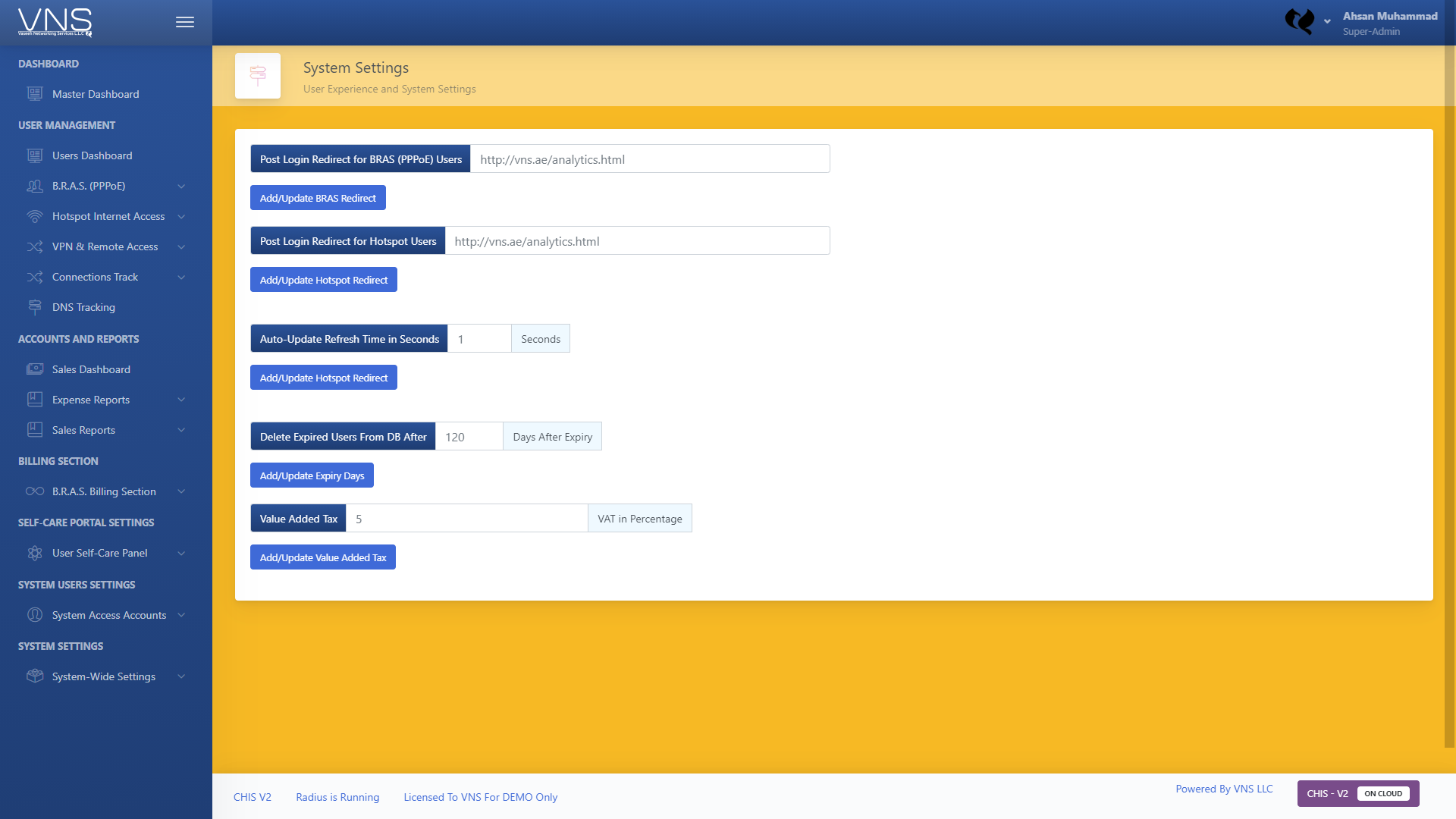
Task: Click the Add/Update BRAS Redirect button
Action: click(x=318, y=197)
